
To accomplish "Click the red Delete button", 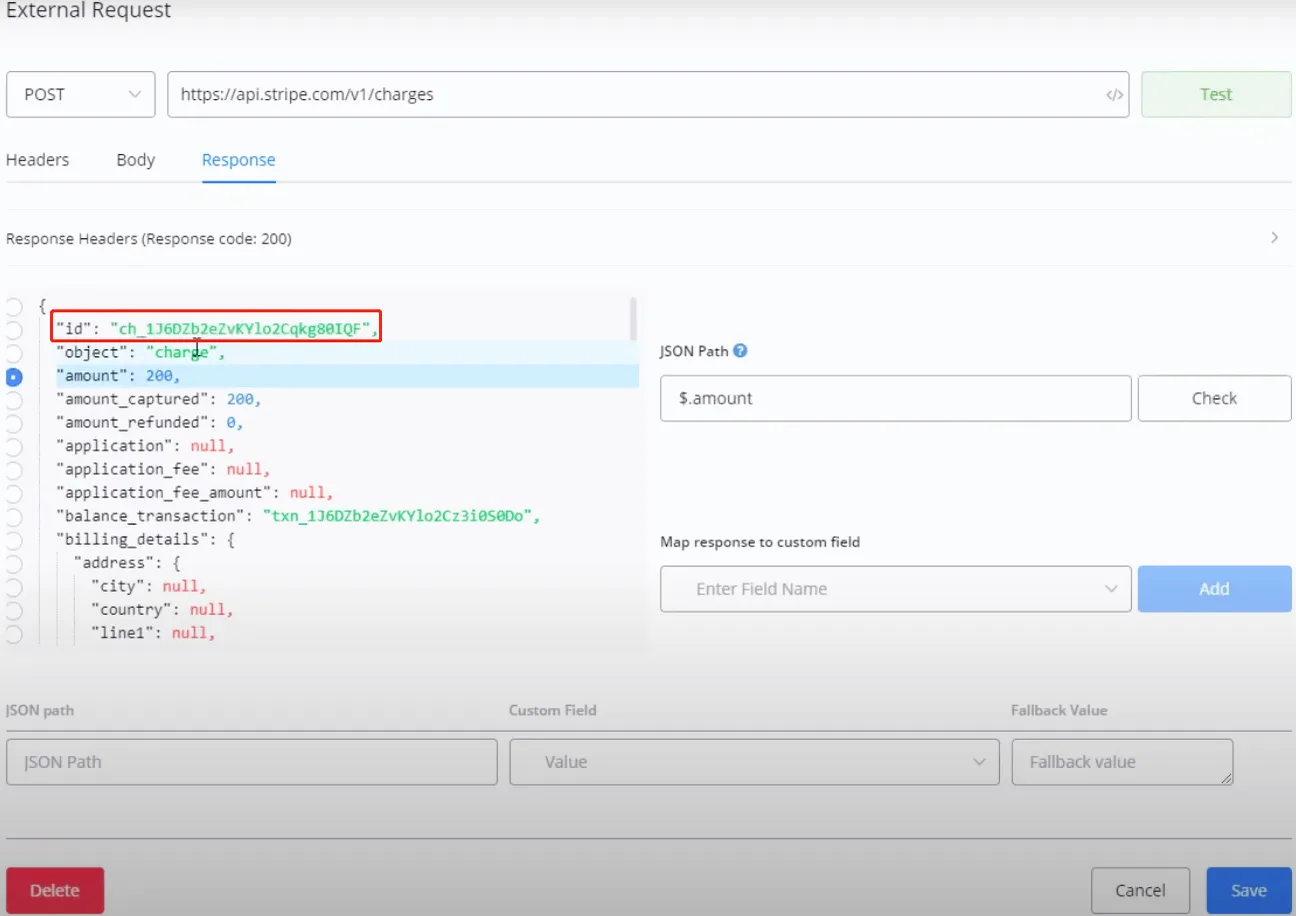I will (55, 890).
